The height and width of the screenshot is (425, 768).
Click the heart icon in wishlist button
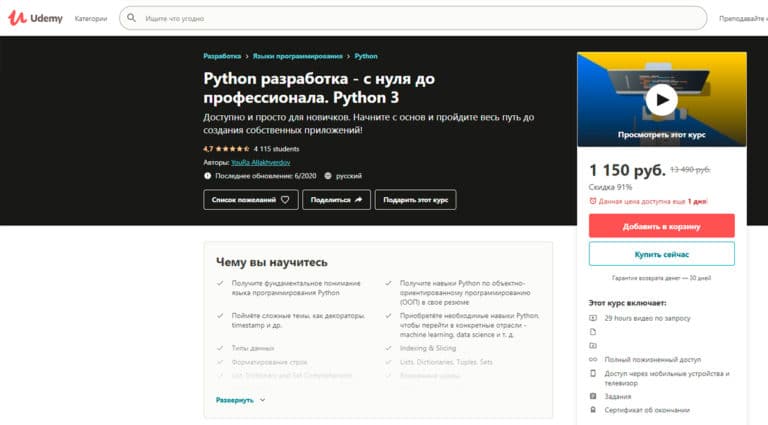tap(284, 200)
